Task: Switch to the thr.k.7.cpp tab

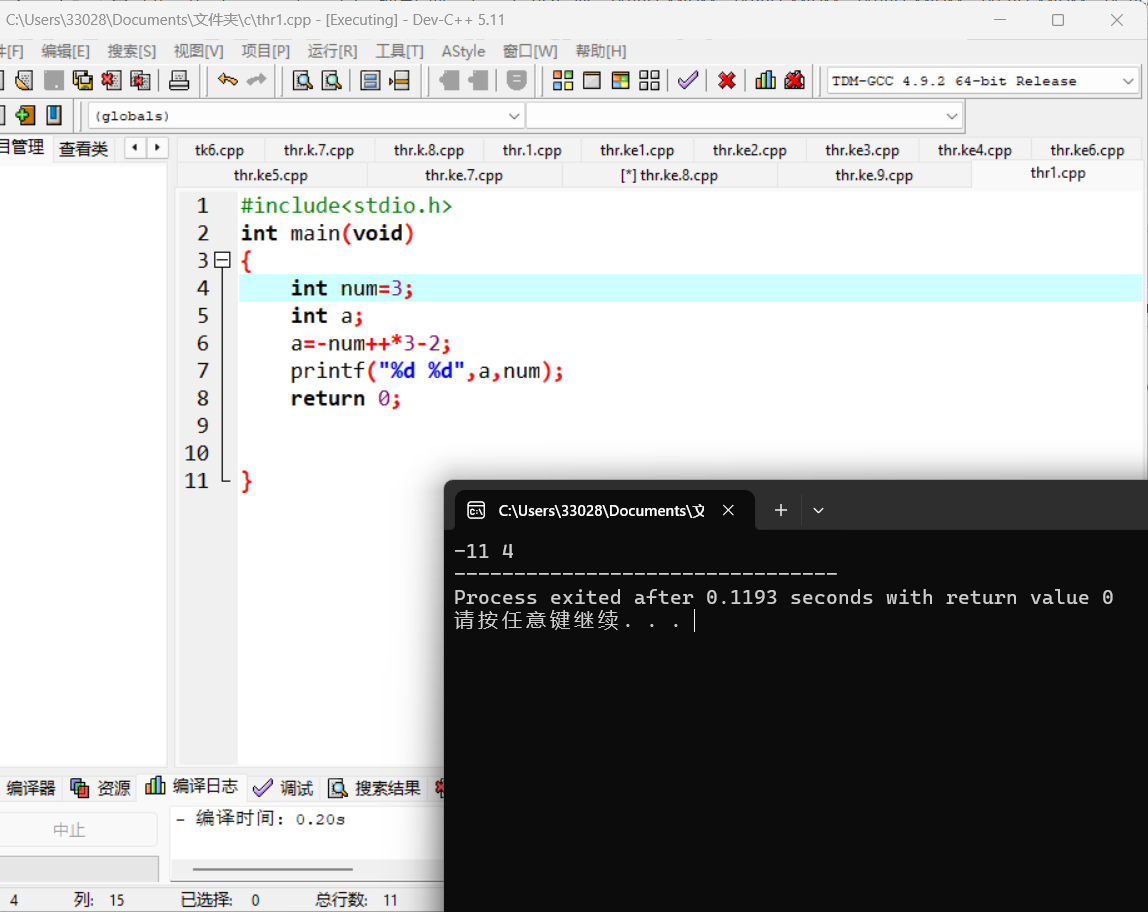Action: [319, 150]
